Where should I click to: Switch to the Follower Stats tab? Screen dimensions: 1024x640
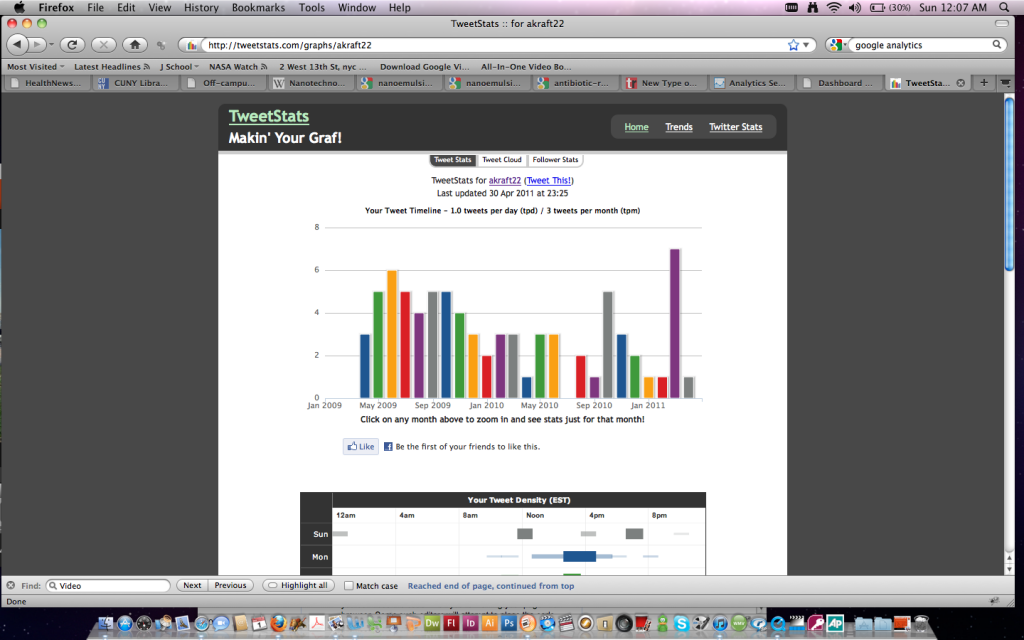(x=555, y=160)
